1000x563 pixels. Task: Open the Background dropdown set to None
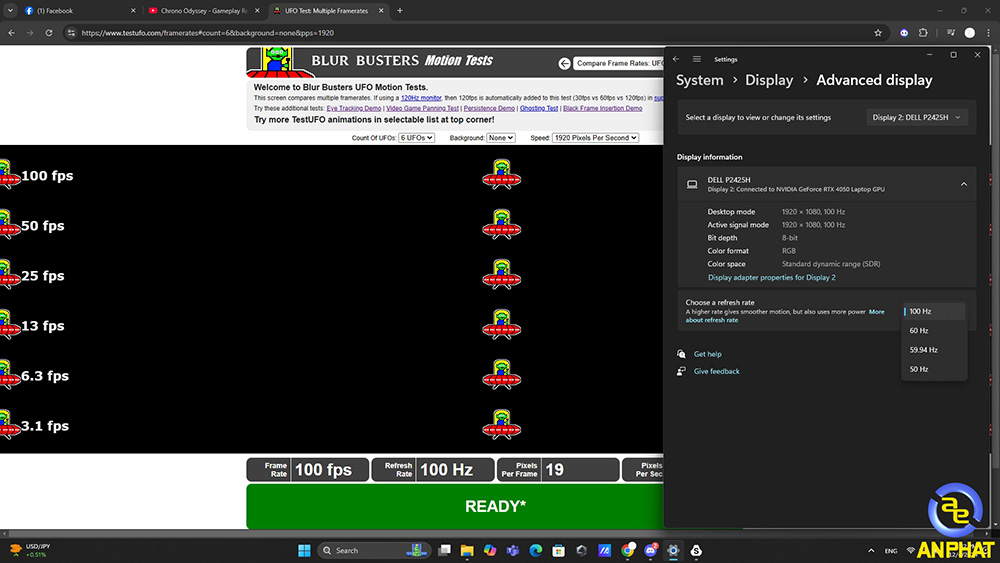coord(501,138)
